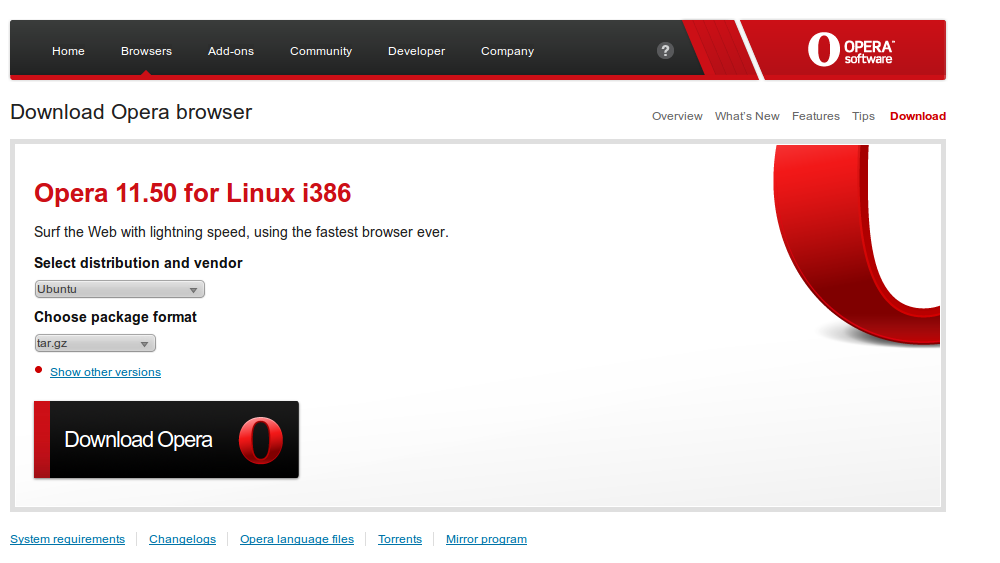
Task: Open the Home menu item
Action: pyautogui.click(x=68, y=51)
